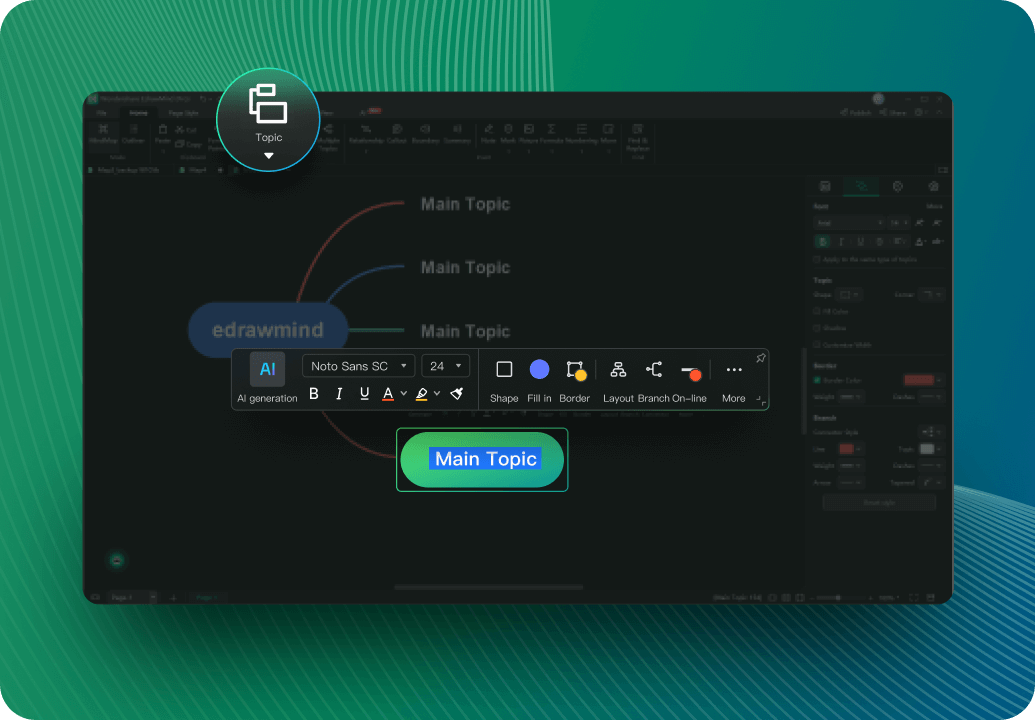The image size is (1035, 720).
Task: Open Find & Replace in the ribbon
Action: [x=638, y=137]
